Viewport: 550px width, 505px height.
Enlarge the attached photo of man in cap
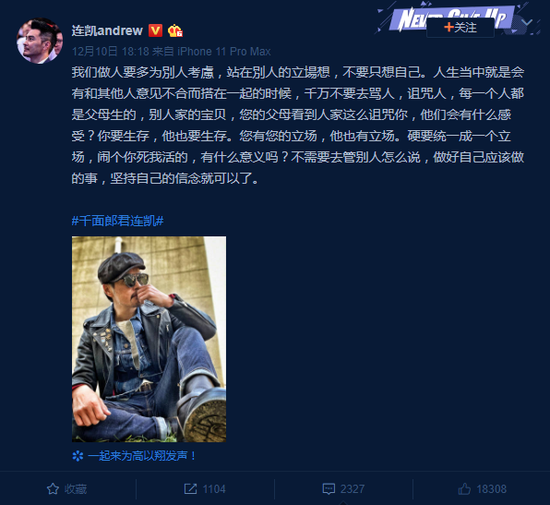[x=149, y=339]
